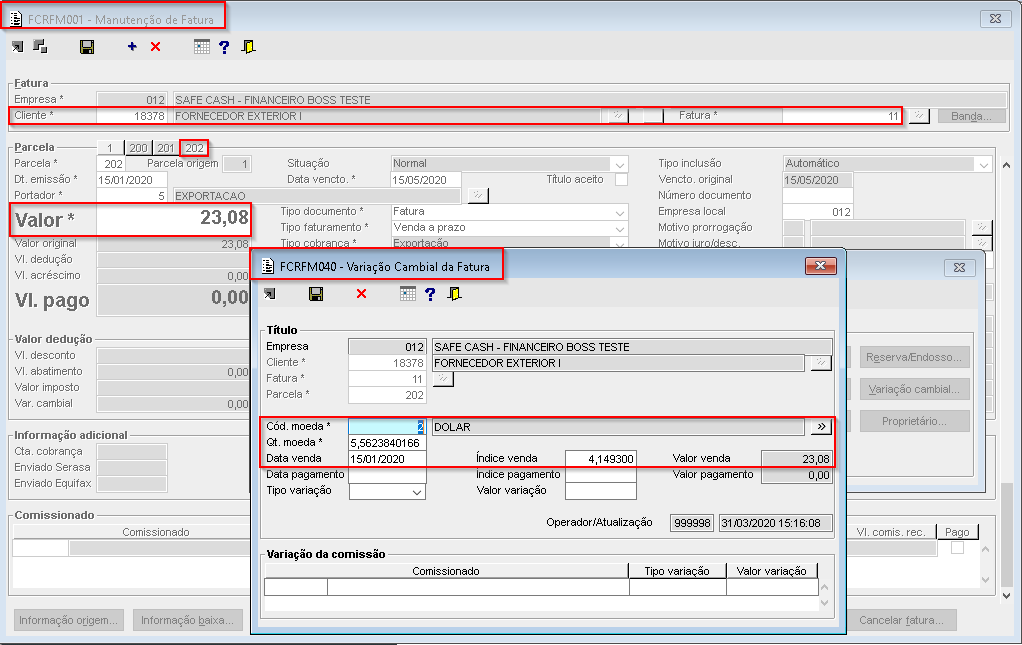Click scrollbar down arrow in Variação da comissão grid
The width and height of the screenshot is (1022, 645).
coord(825,603)
